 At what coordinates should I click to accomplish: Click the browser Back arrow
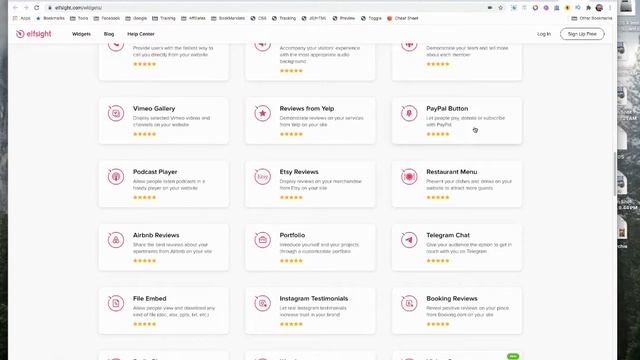click(16, 8)
